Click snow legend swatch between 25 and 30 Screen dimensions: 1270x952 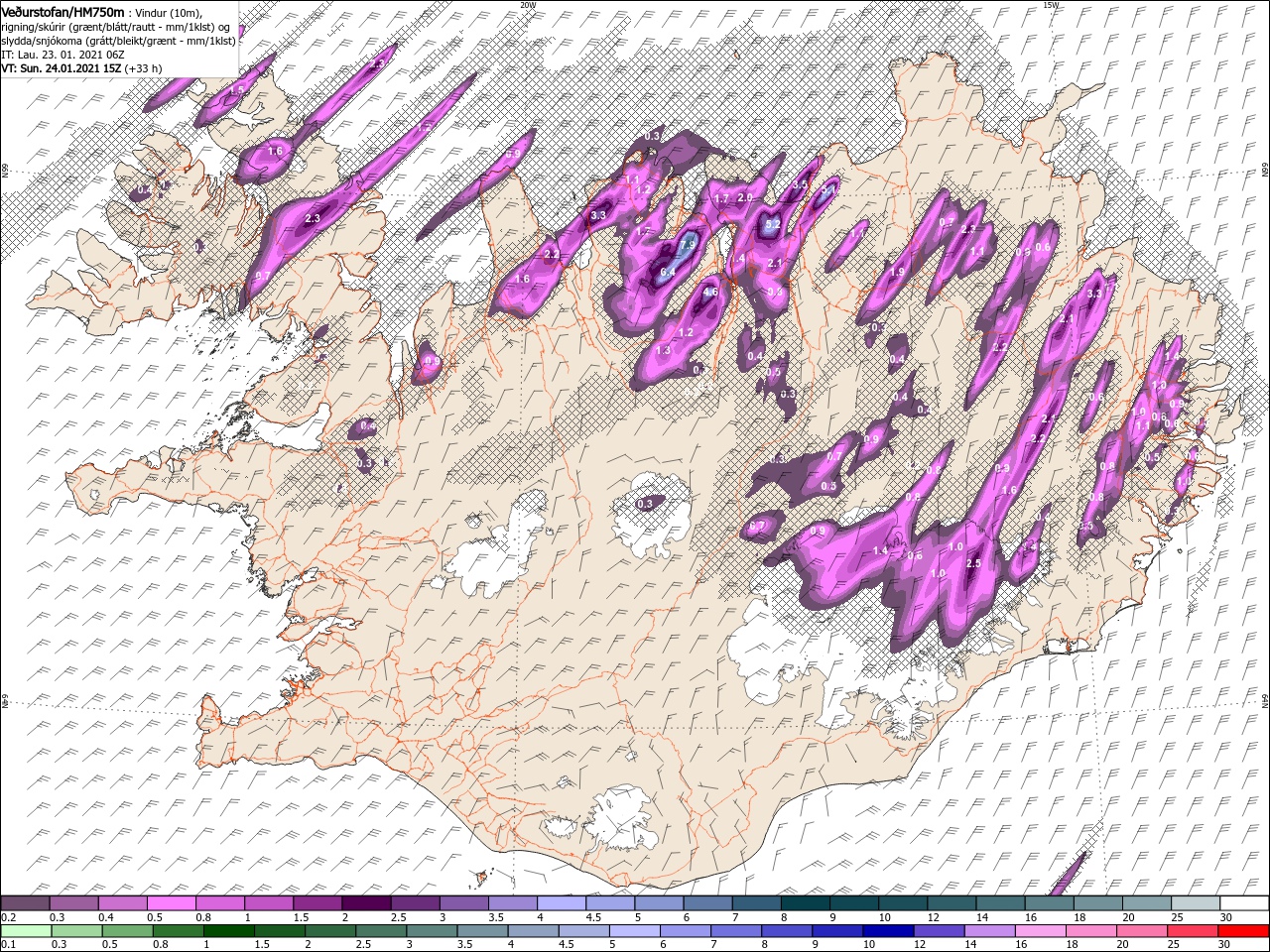[1195, 902]
